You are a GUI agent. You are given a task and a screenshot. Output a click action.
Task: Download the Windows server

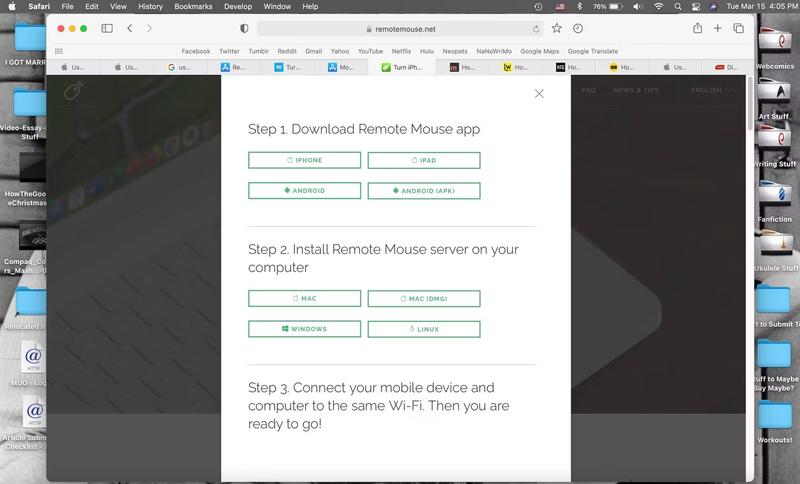tap(305, 329)
